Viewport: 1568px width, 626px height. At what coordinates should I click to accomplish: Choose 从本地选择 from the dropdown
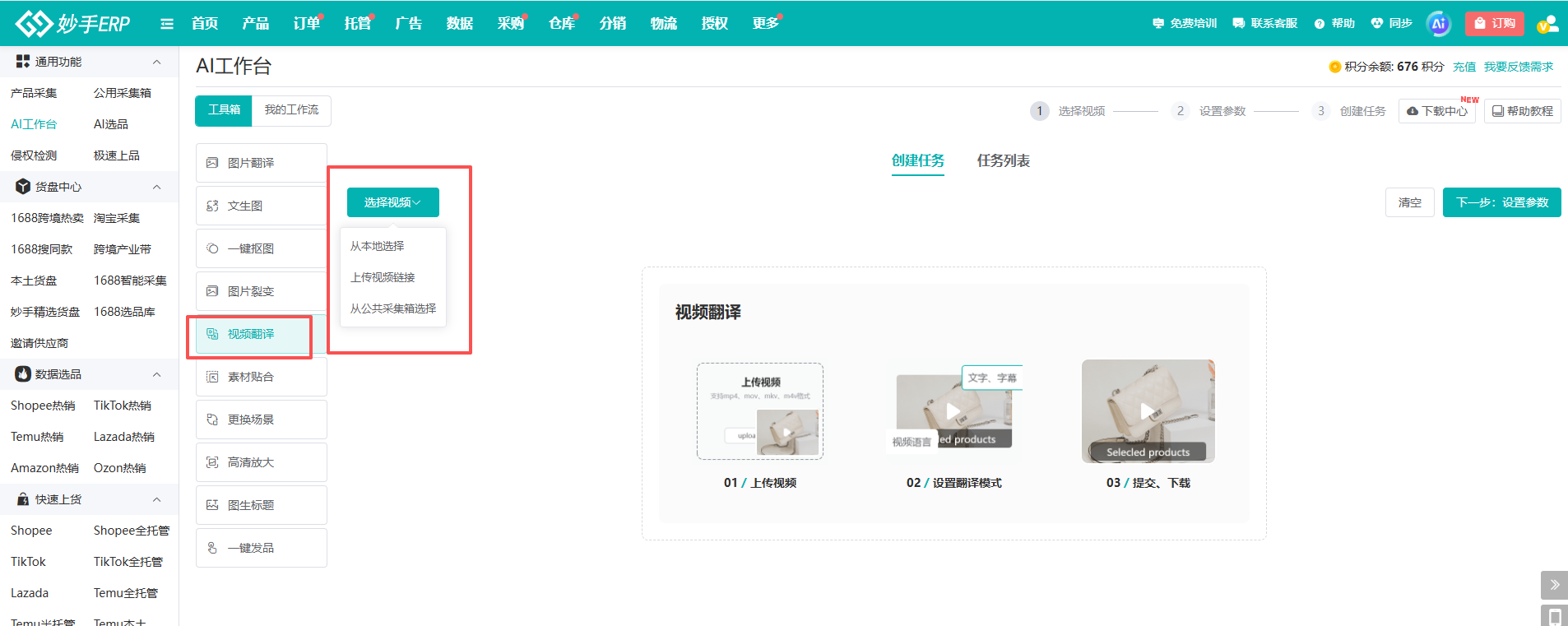pyautogui.click(x=393, y=246)
